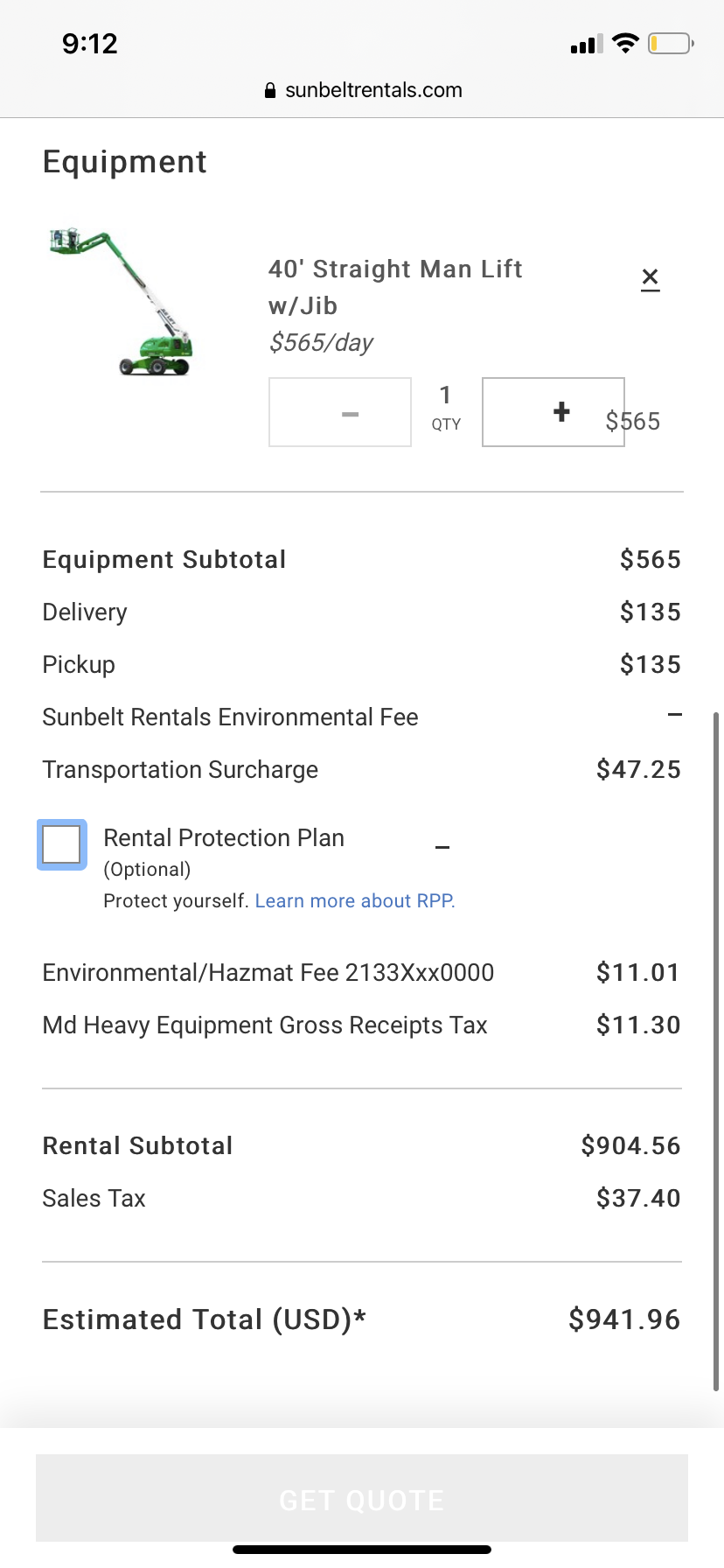The height and width of the screenshot is (1568, 724).
Task: Enable the Rental Protection Plan checkbox
Action: click(x=62, y=845)
